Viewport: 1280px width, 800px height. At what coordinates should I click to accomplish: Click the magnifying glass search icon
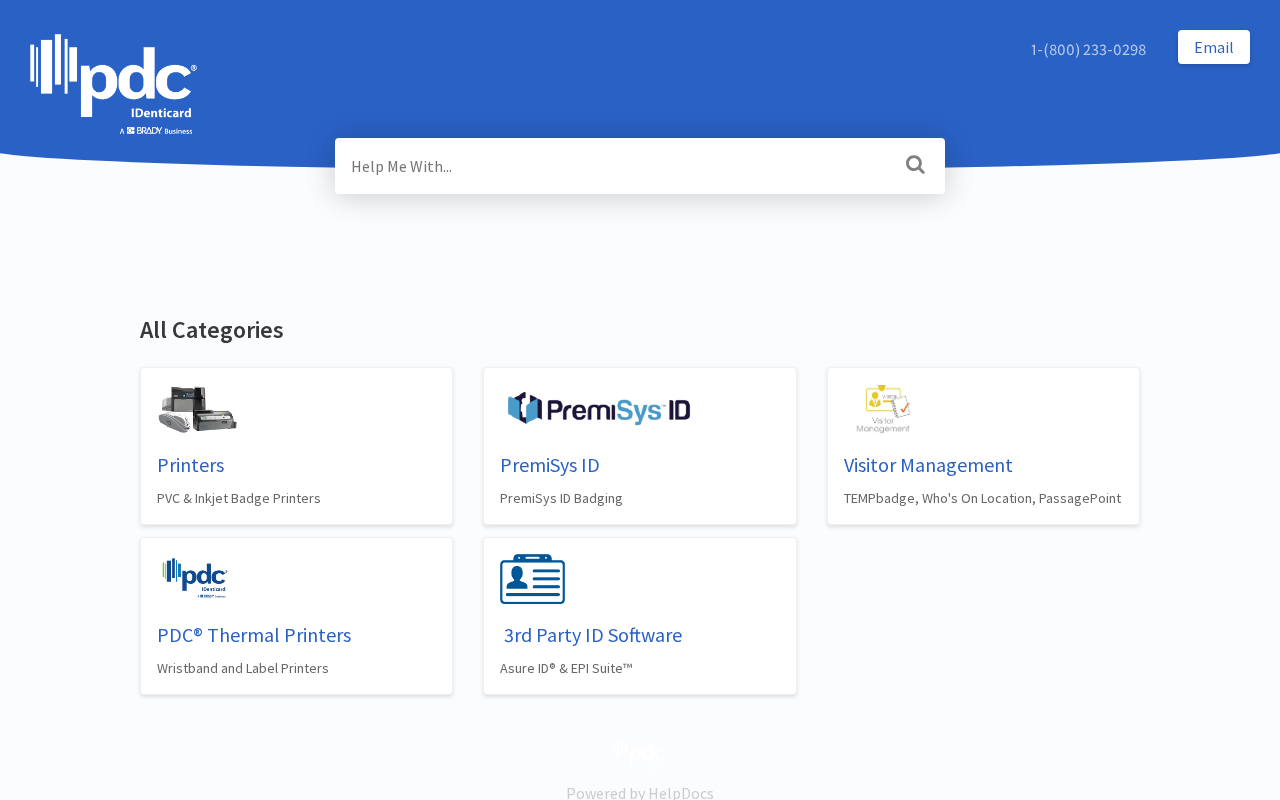(x=915, y=165)
